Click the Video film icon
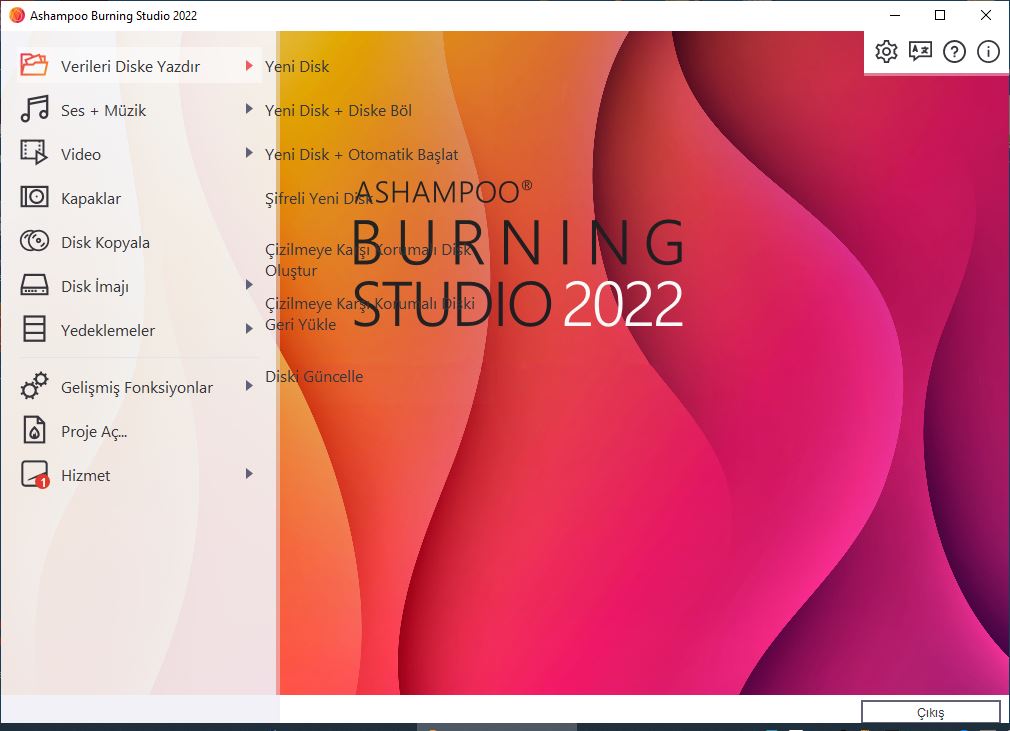The width and height of the screenshot is (1010, 731). tap(33, 153)
